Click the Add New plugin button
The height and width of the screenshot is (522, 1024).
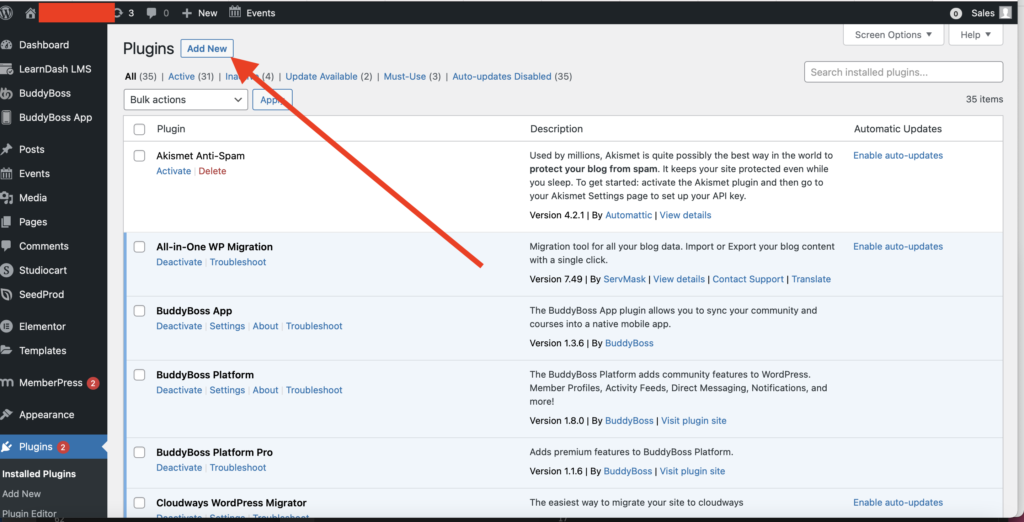207,48
